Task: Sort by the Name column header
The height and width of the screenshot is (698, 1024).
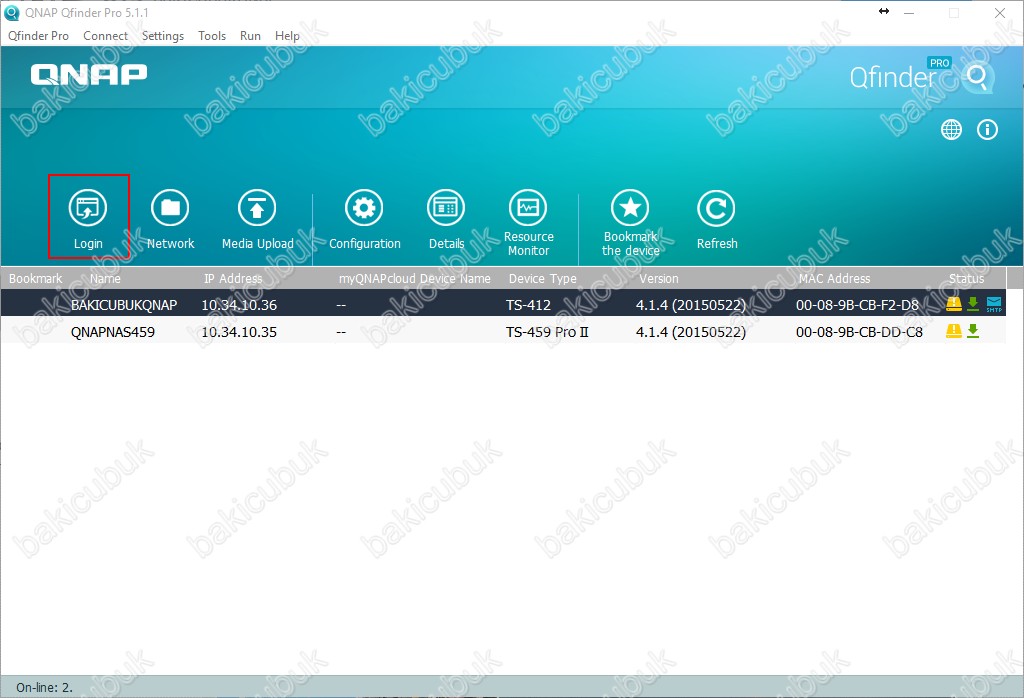Action: [105, 278]
